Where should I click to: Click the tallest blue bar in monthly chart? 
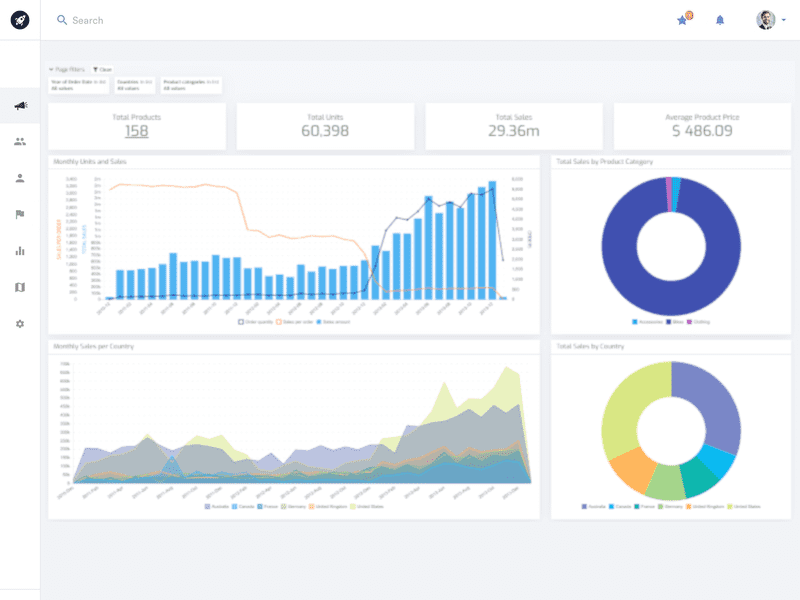pos(492,240)
